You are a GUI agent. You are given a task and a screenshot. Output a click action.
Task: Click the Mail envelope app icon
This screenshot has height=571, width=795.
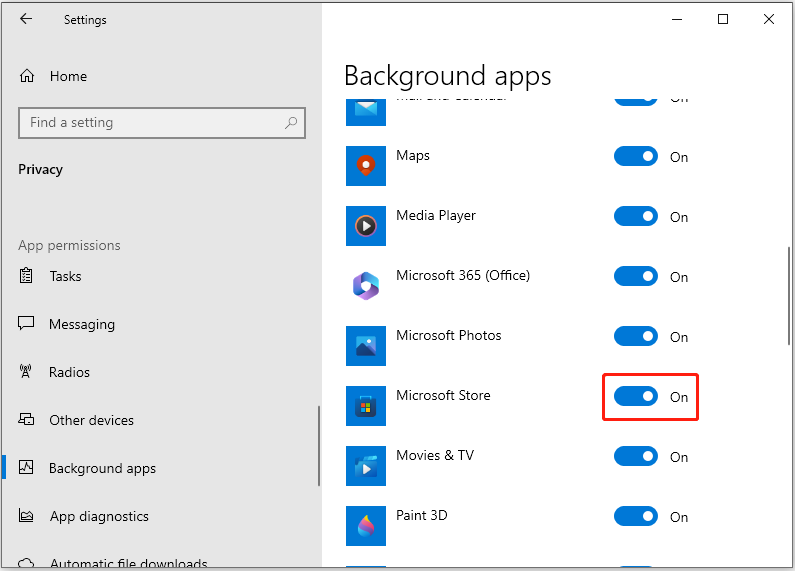366,112
